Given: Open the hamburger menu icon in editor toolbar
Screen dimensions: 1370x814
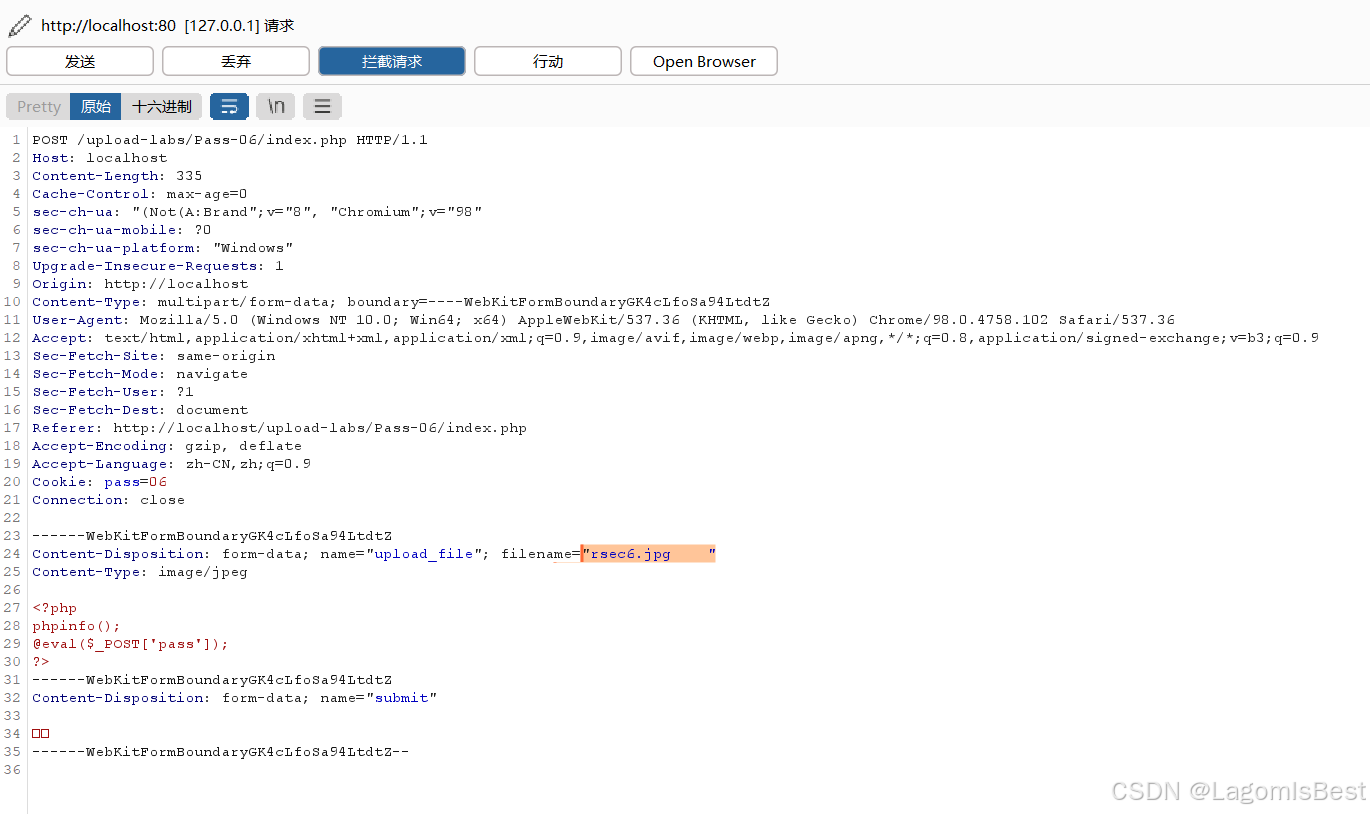Looking at the screenshot, I should [322, 106].
